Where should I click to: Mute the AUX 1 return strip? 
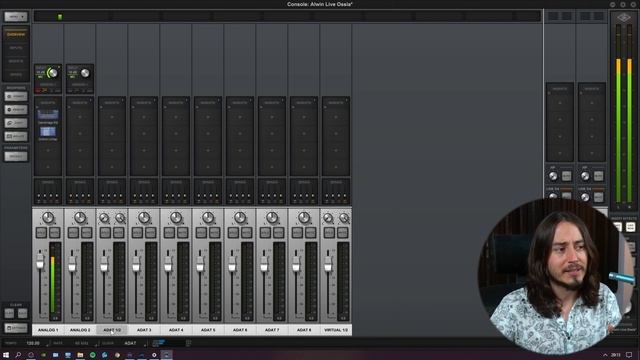point(567,176)
